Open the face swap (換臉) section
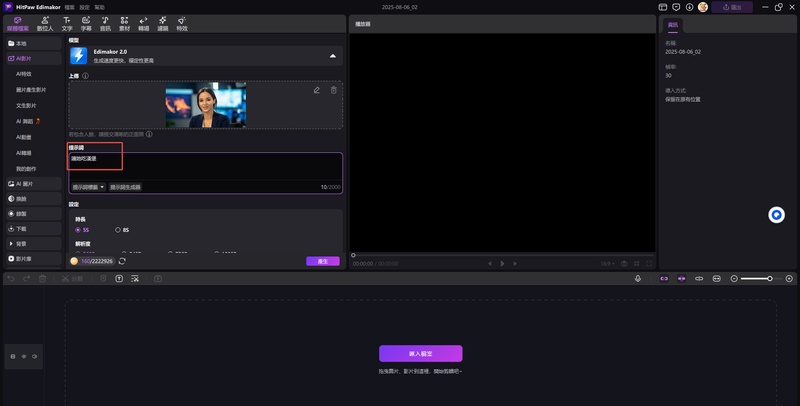 tap(34, 199)
